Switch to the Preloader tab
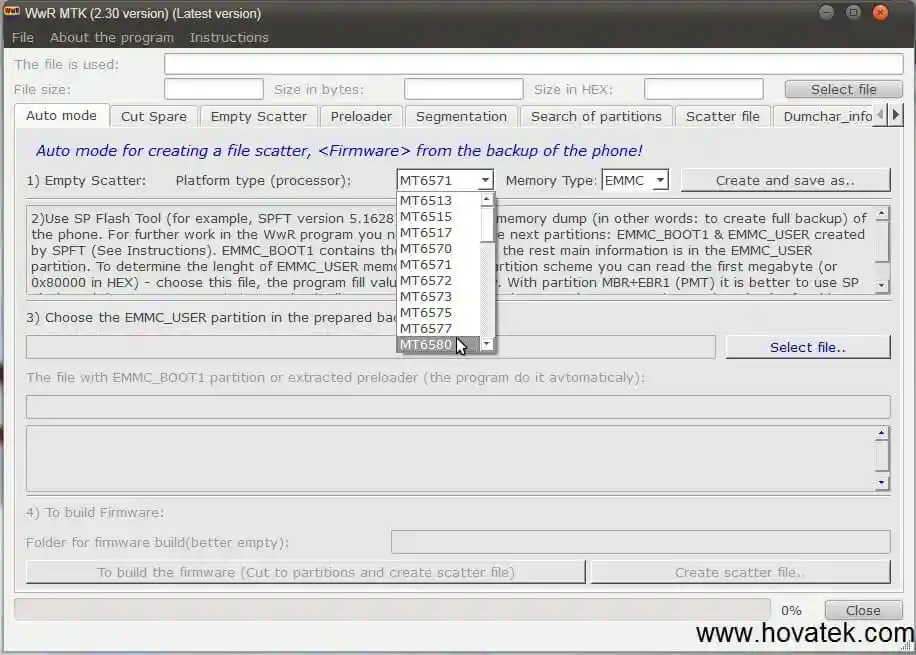916x655 pixels. pos(361,116)
